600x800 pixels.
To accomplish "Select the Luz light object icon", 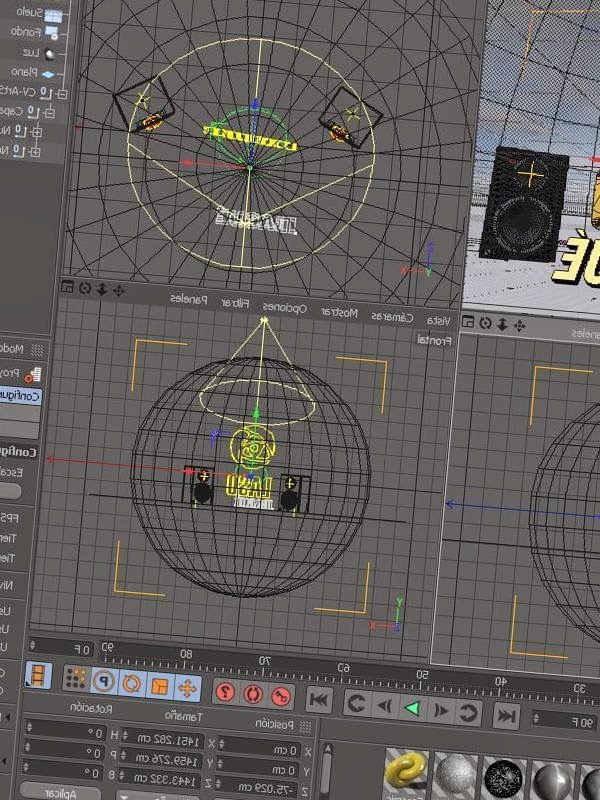I will click(x=49, y=54).
